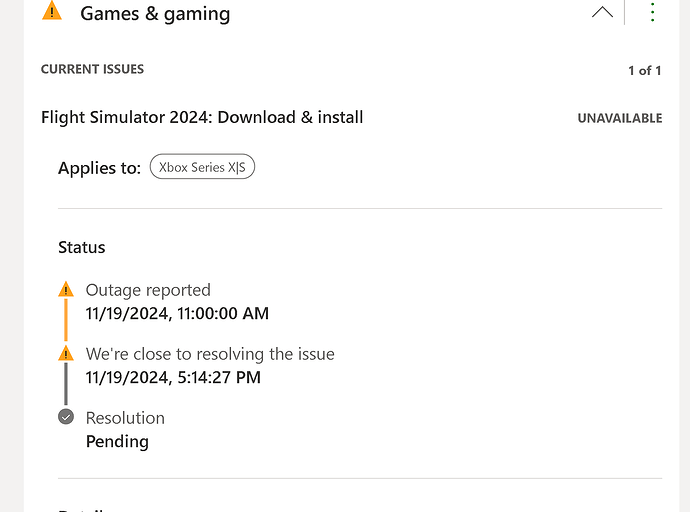
Task: Click the gray Resolution checkmark icon
Action: (x=66, y=417)
